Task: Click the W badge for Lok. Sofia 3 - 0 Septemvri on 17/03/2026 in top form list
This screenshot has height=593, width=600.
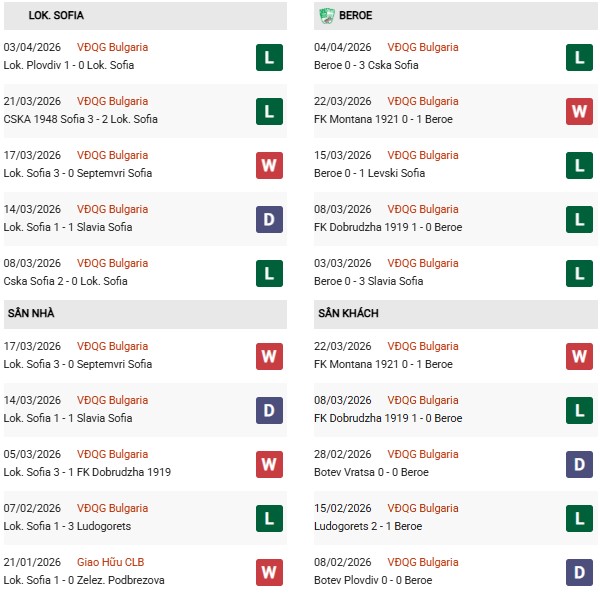Action: 269,165
